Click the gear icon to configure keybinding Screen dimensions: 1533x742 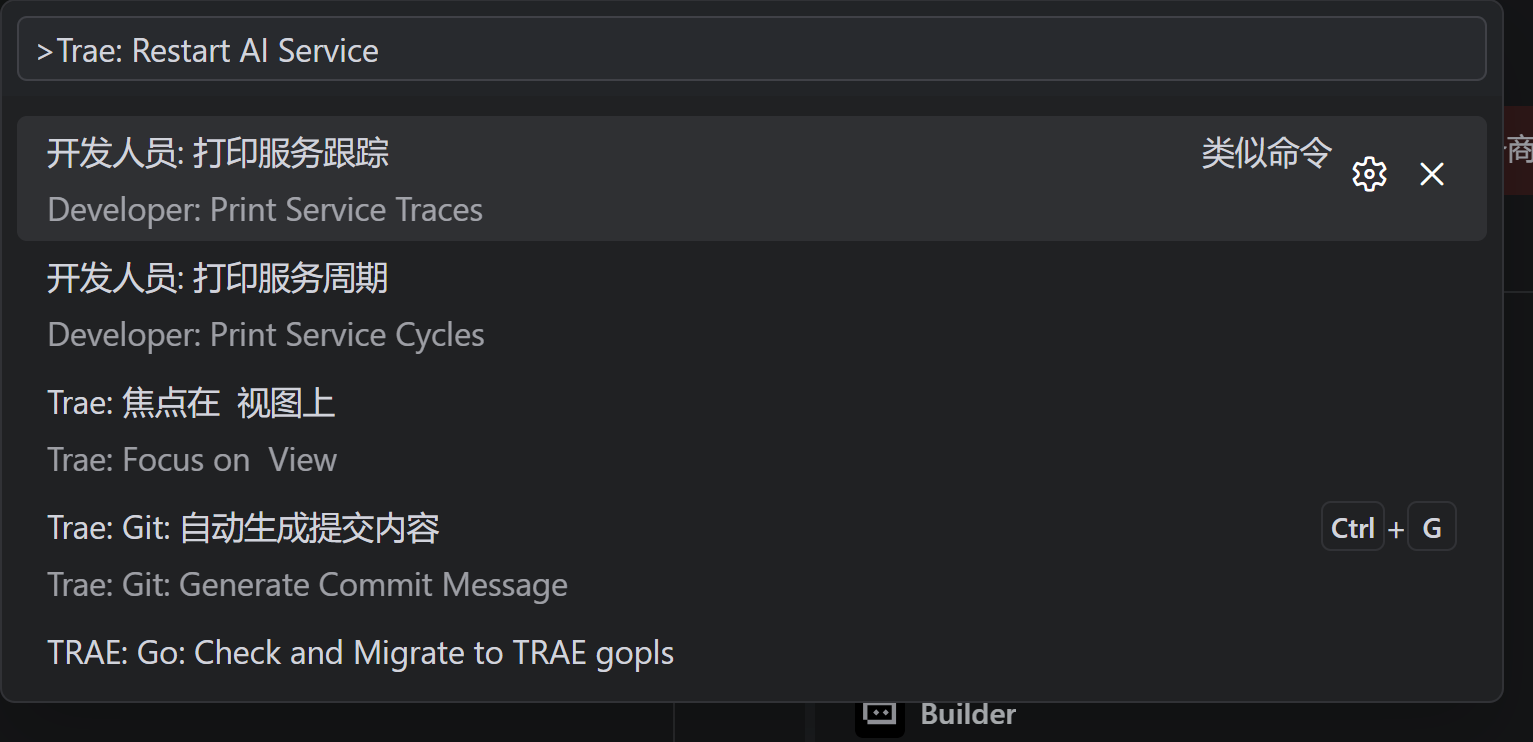click(1369, 174)
